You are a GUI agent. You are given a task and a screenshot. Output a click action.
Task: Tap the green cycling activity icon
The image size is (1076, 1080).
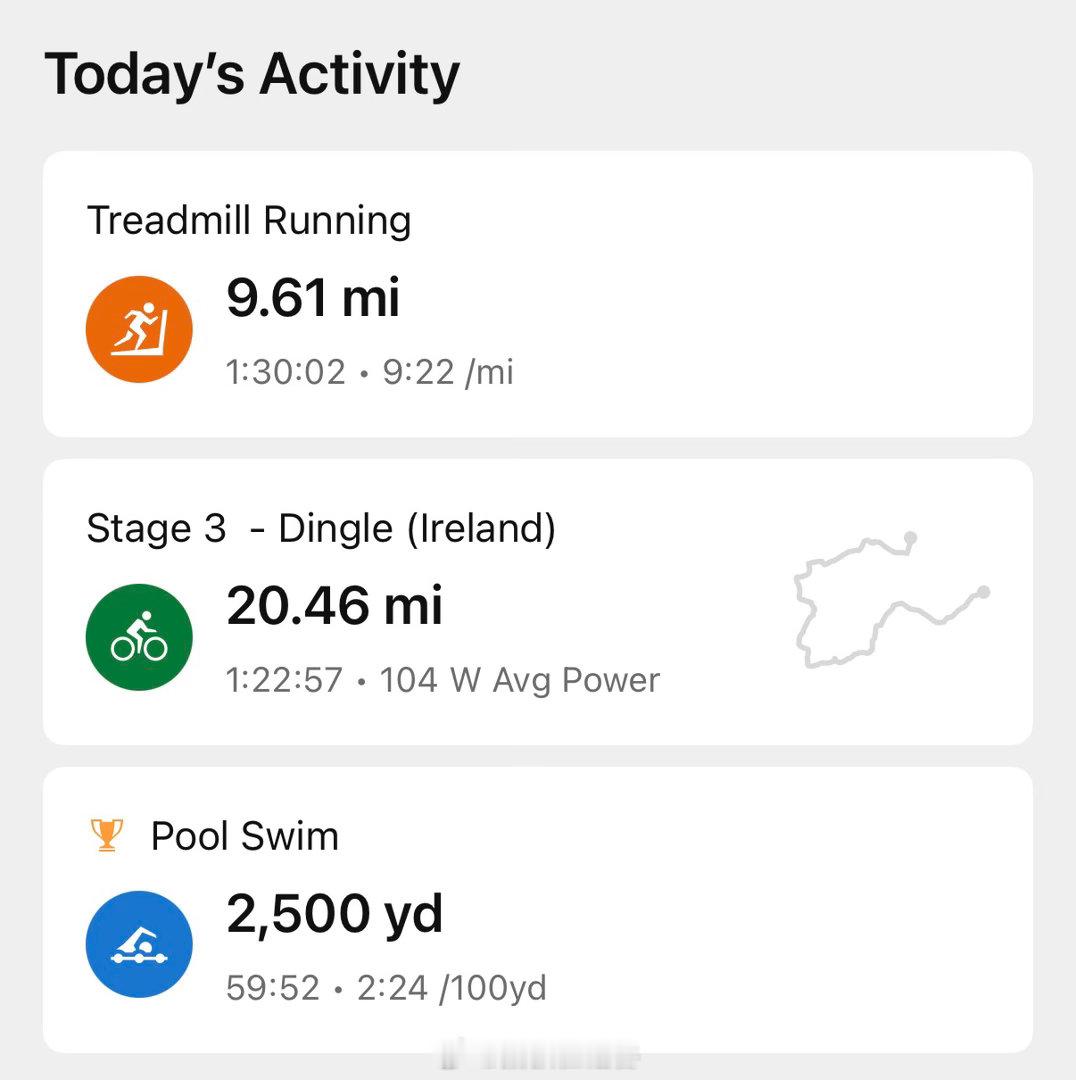click(139, 637)
